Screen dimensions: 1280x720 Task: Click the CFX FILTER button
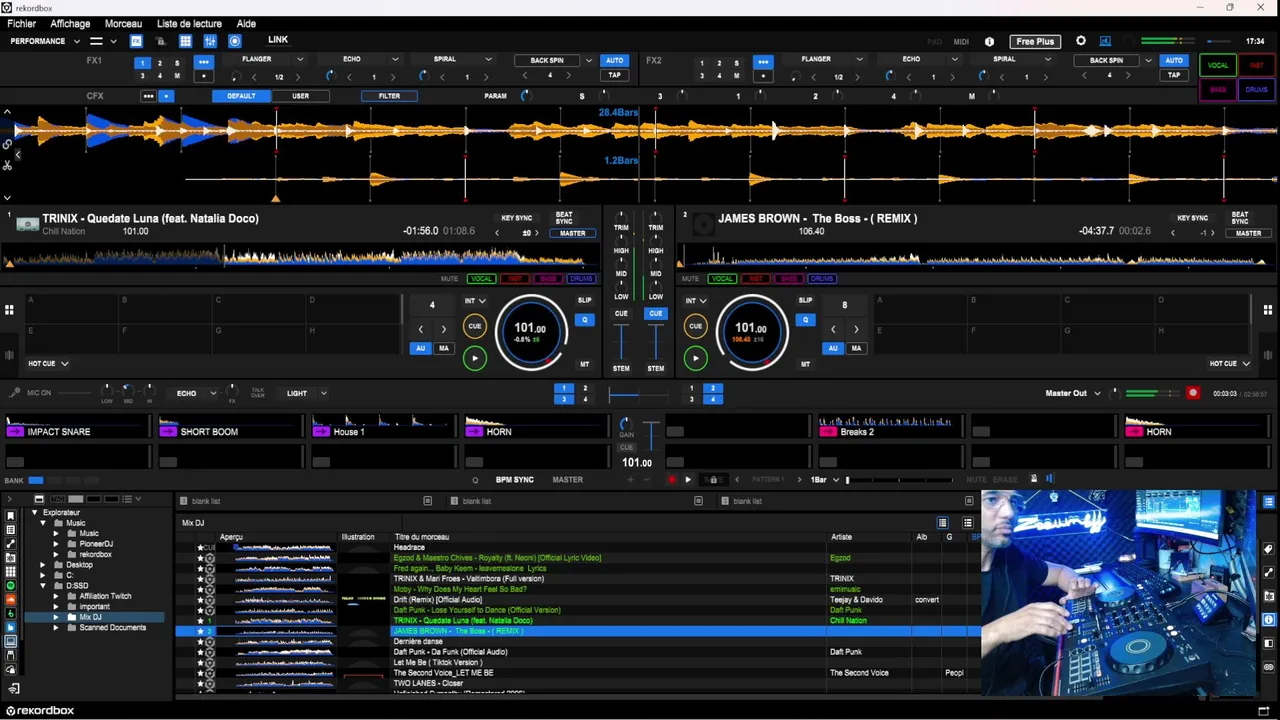point(389,96)
